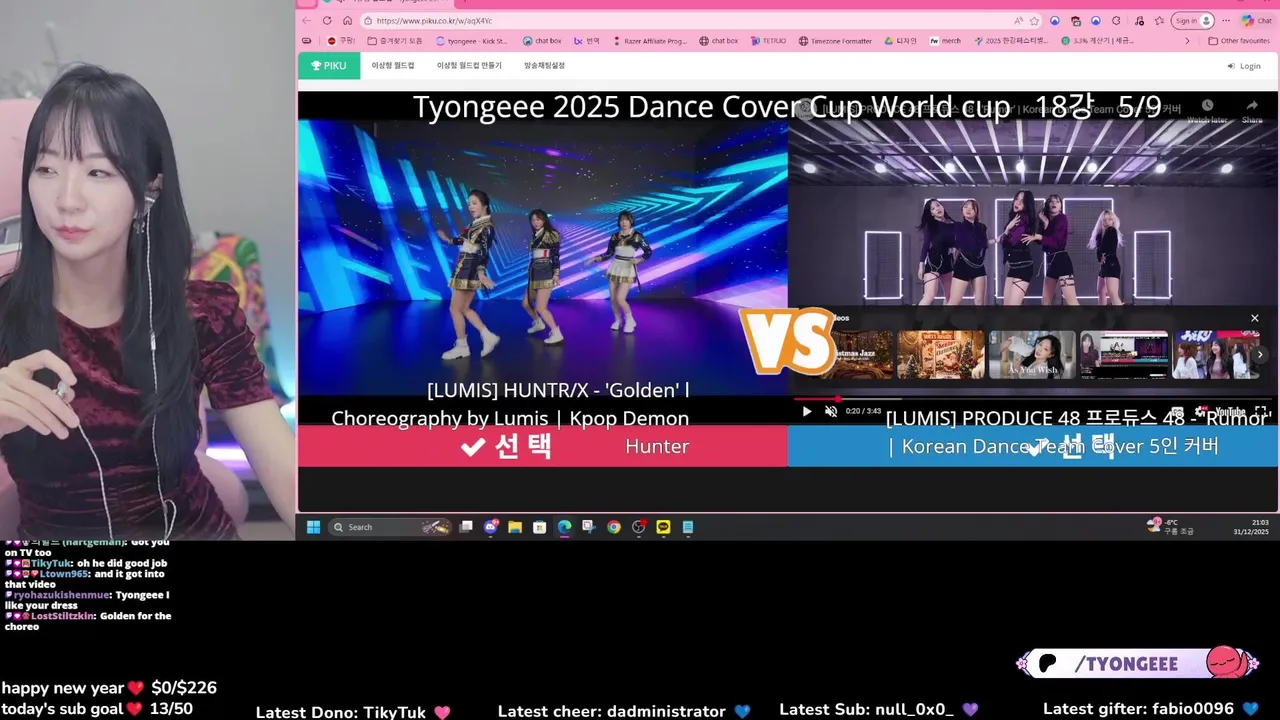The height and width of the screenshot is (720, 1280).
Task: Open Microsoft Store from taskbar
Action: point(540,527)
